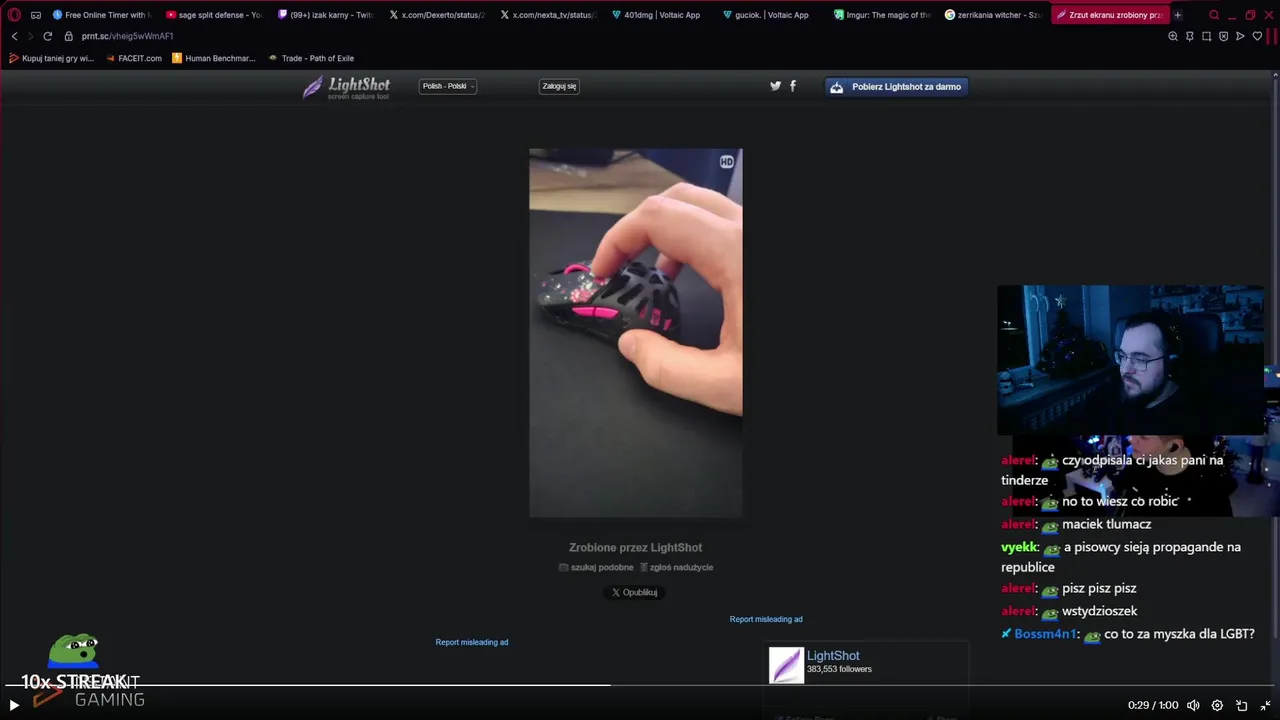Open Human Benchmark bookmark
Screen dimensions: 1280x720
point(214,58)
